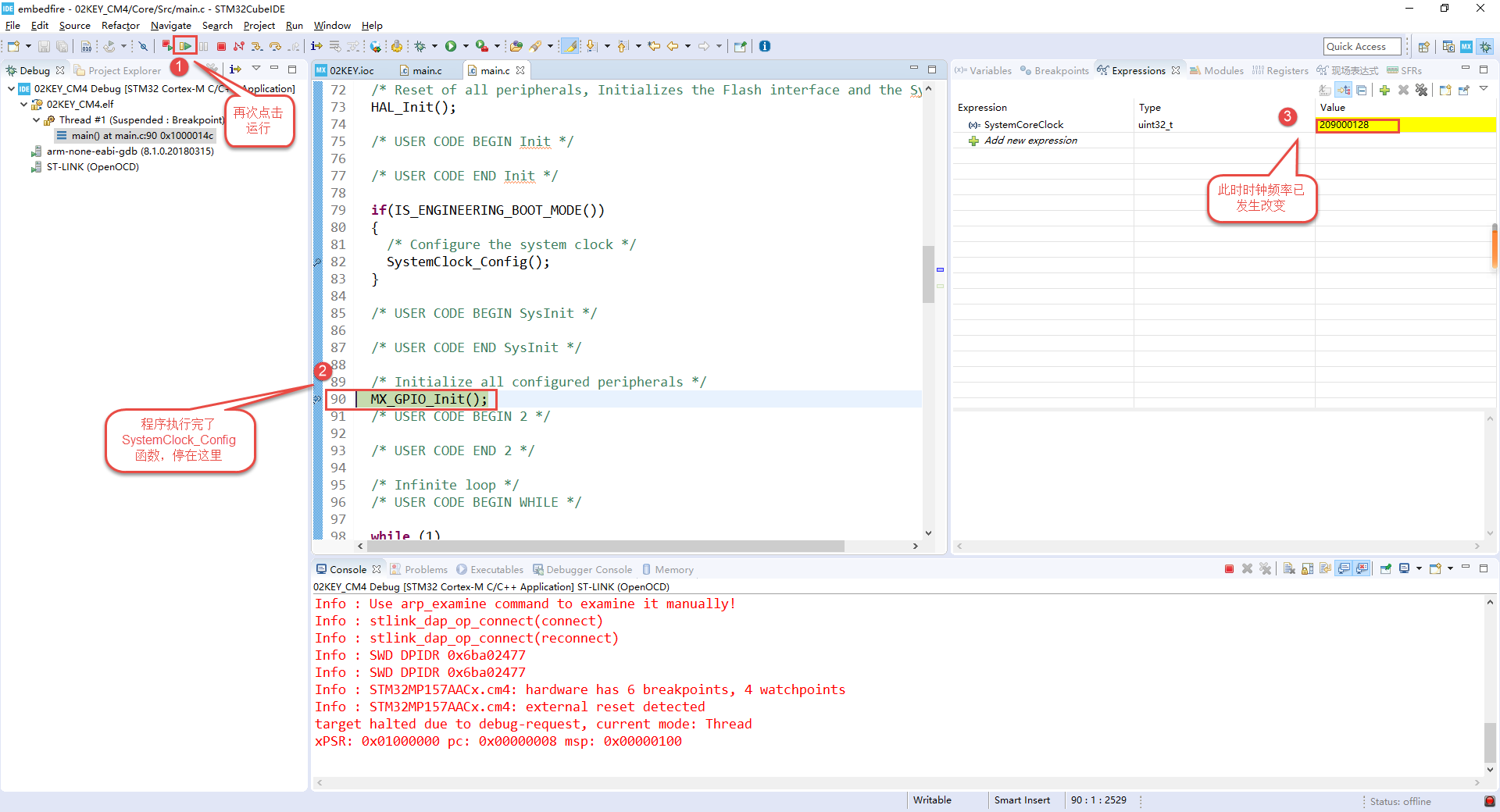Viewport: 1500px width, 812px height.
Task: Open Run launch dropdown arrow
Action: 466,46
